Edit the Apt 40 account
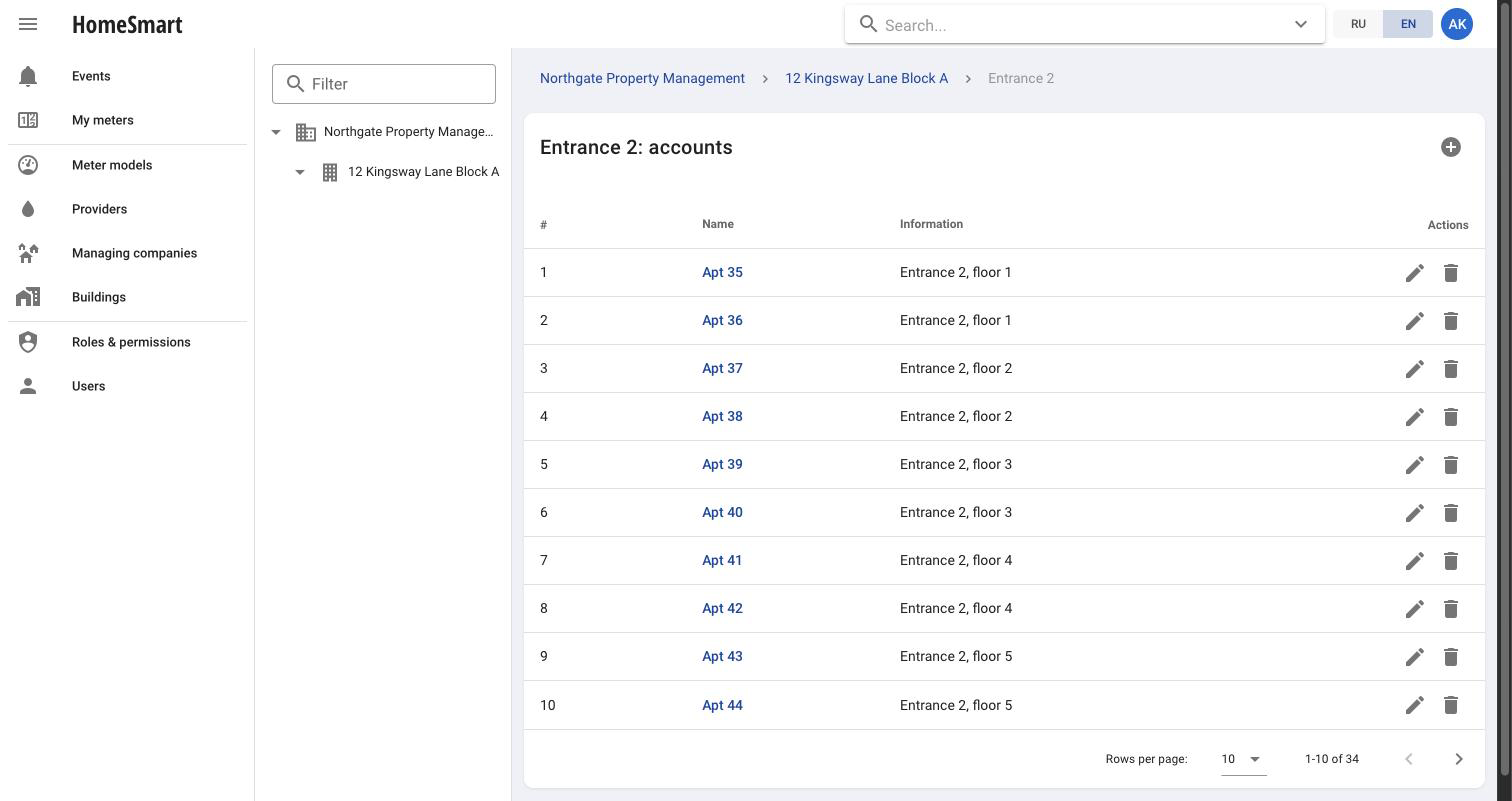Viewport: 1512px width, 801px height. point(1415,513)
